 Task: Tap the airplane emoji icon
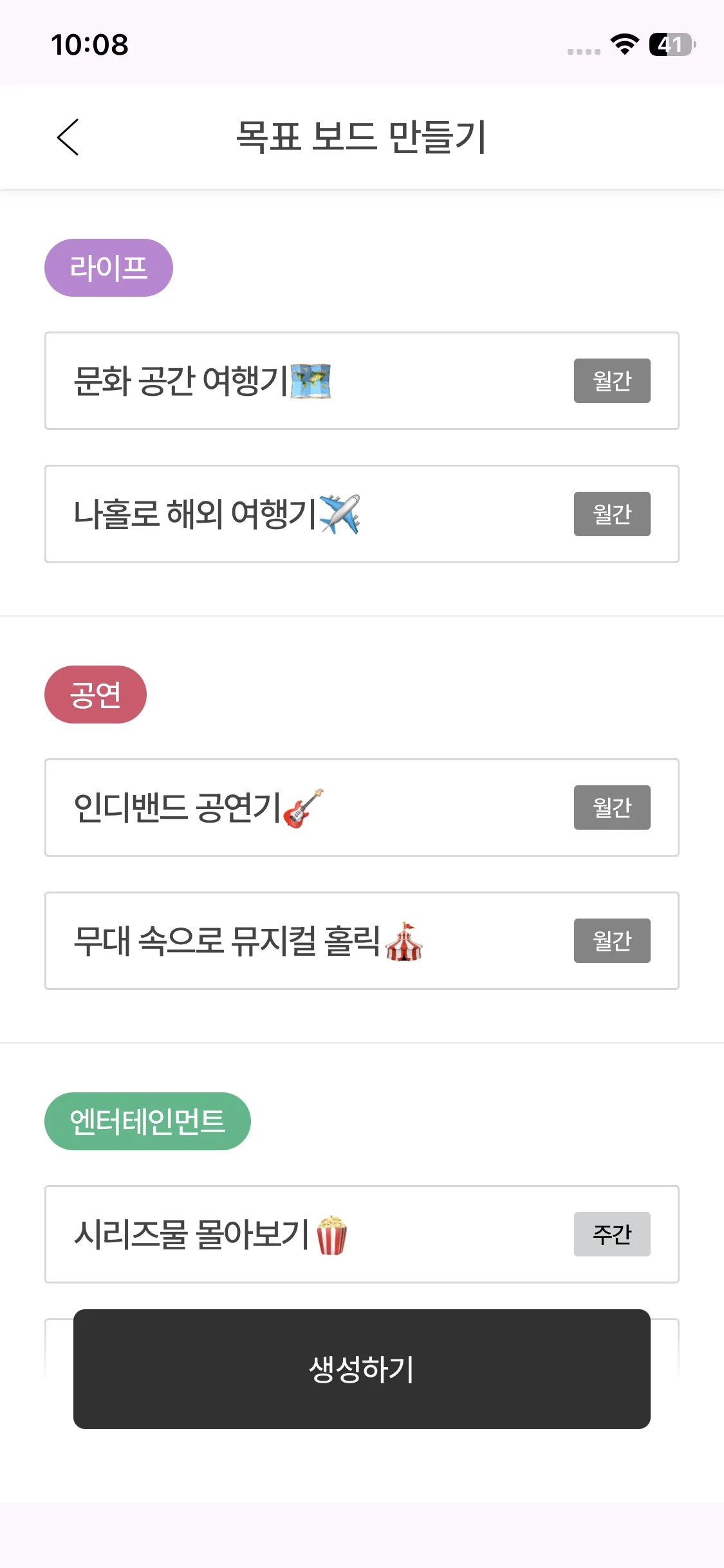(339, 514)
